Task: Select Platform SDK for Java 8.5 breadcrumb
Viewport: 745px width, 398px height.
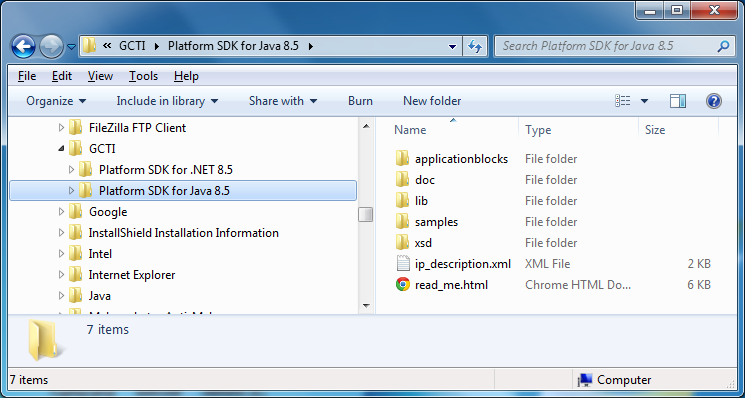Action: pyautogui.click(x=233, y=46)
